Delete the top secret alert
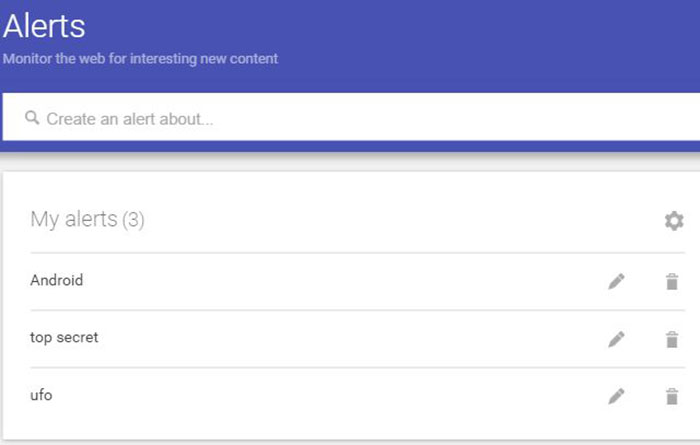The height and width of the screenshot is (445, 700). point(672,339)
